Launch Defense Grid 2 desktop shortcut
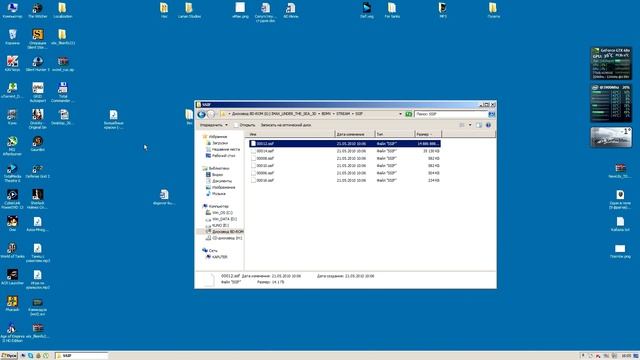Image resolution: width=640 pixels, height=360 pixels. coord(38,171)
